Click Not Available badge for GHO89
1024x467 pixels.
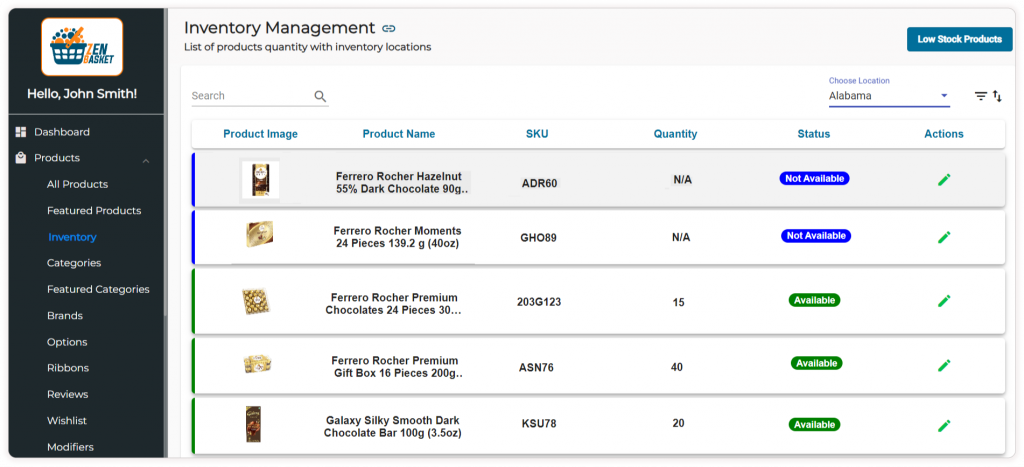coord(816,236)
